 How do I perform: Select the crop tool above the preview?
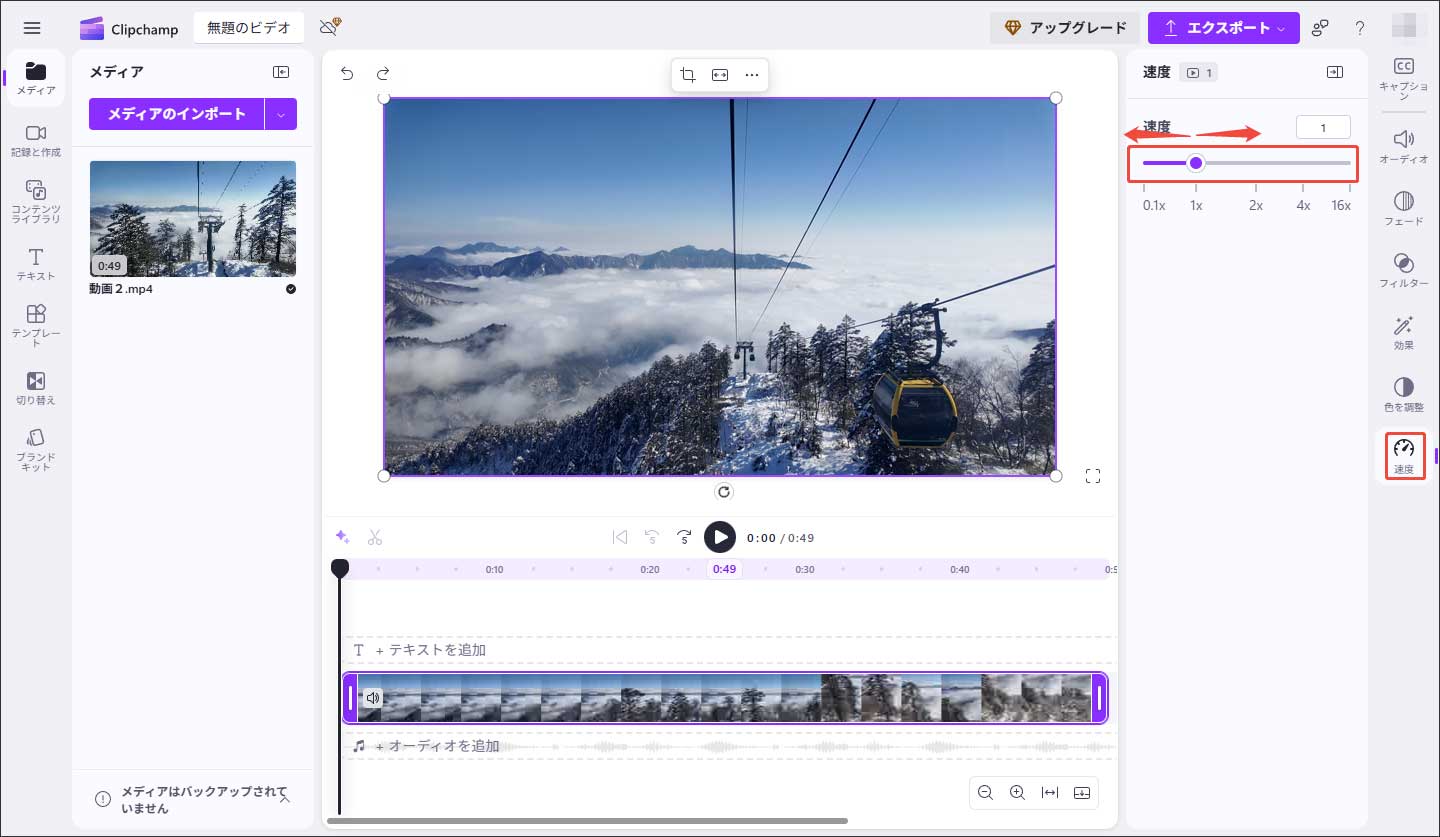point(688,73)
